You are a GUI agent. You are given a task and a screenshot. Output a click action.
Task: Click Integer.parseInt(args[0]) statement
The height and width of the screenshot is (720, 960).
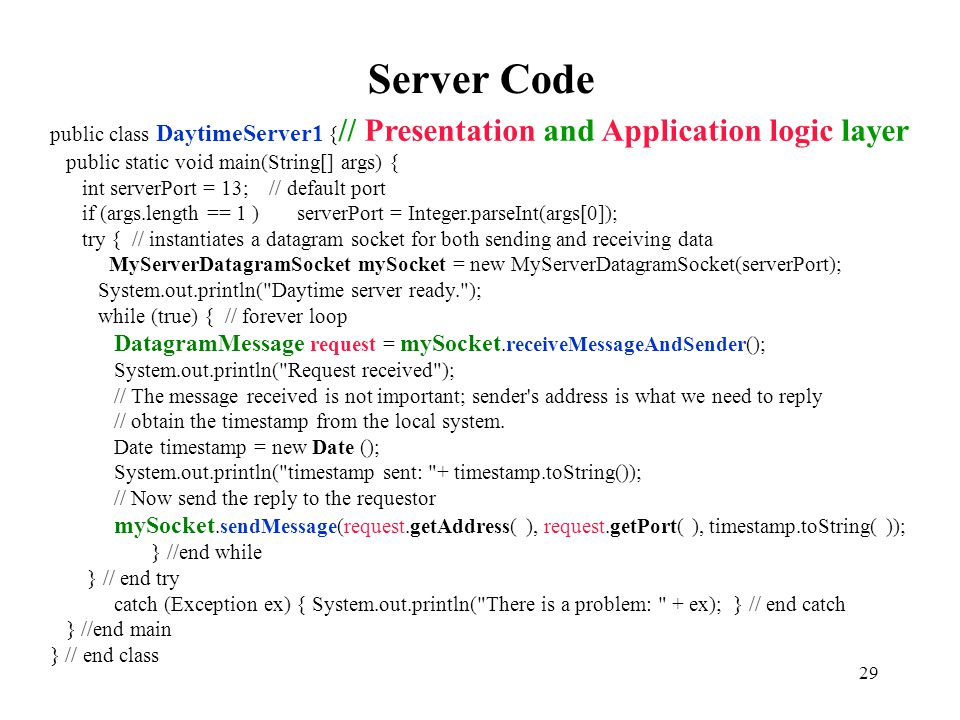[457, 214]
